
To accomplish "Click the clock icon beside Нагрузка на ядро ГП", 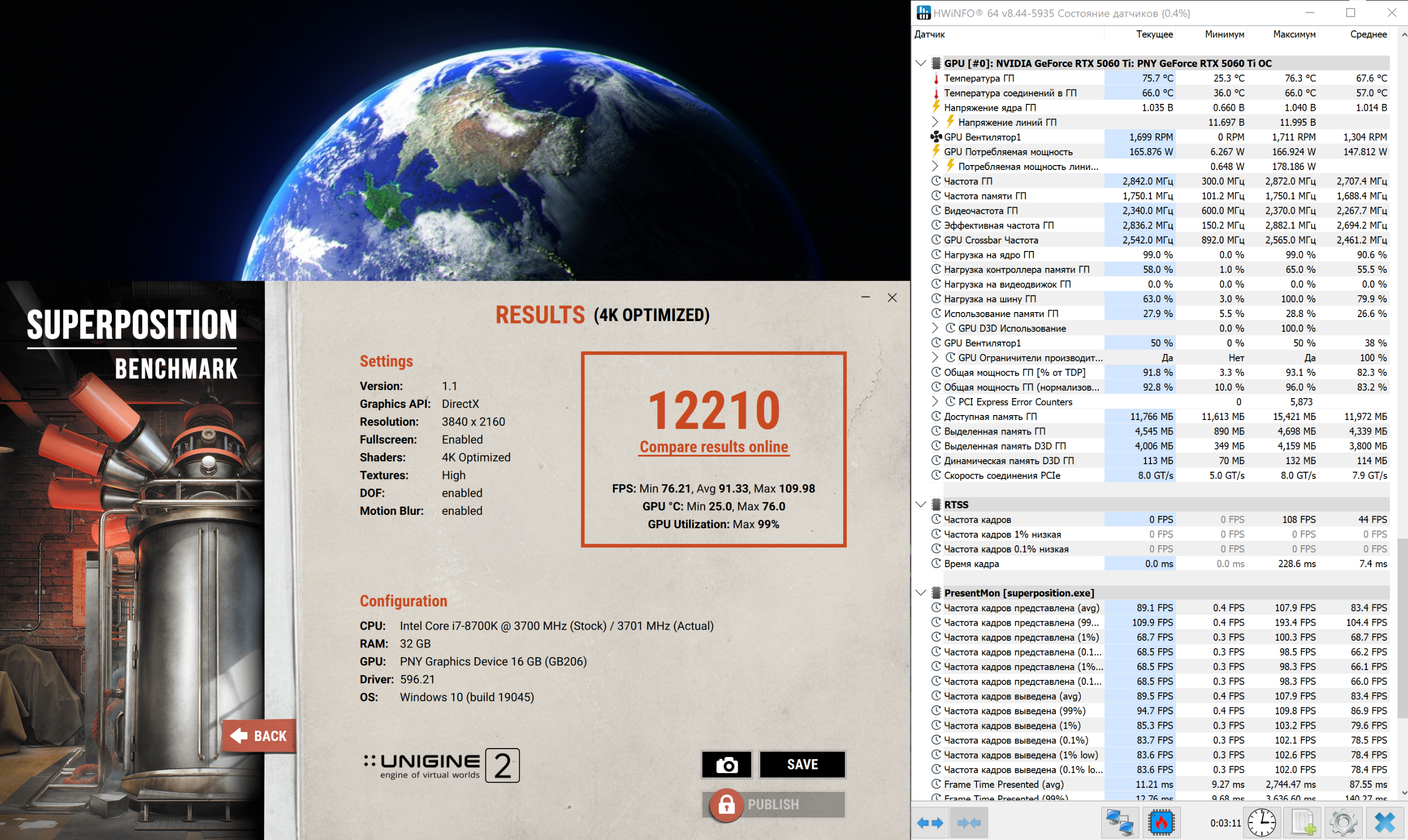I will pyautogui.click(x=936, y=254).
